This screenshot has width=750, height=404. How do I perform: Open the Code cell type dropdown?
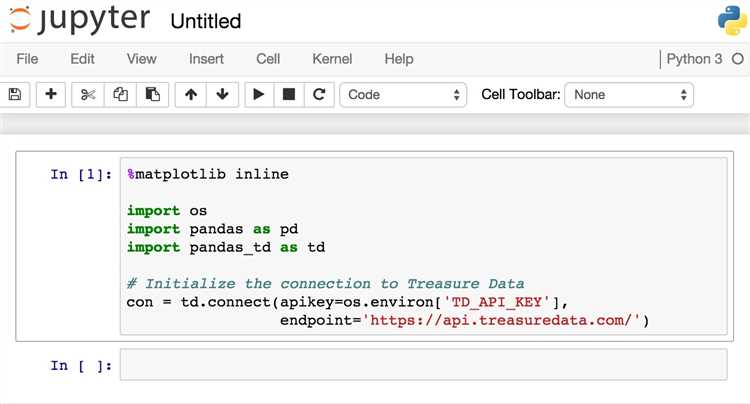[x=403, y=95]
